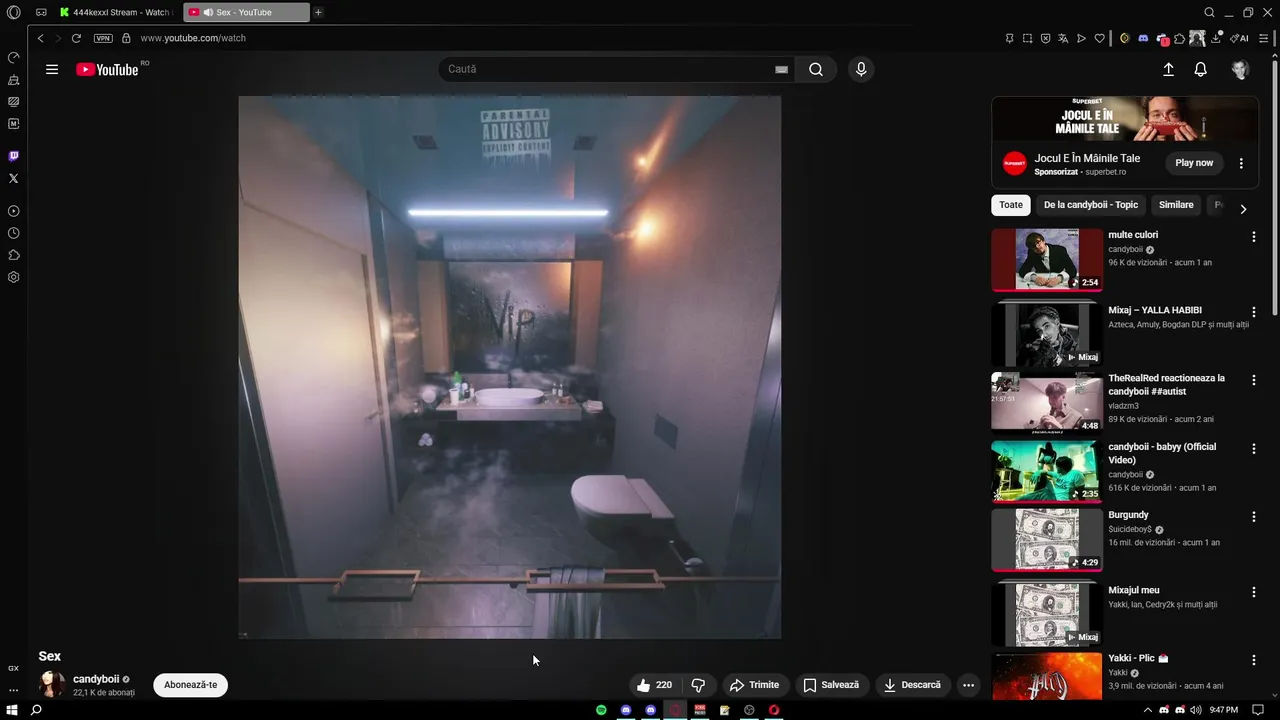Open extensions puzzle icon in toolbar
Image resolution: width=1280 pixels, height=720 pixels.
pyautogui.click(x=1180, y=38)
